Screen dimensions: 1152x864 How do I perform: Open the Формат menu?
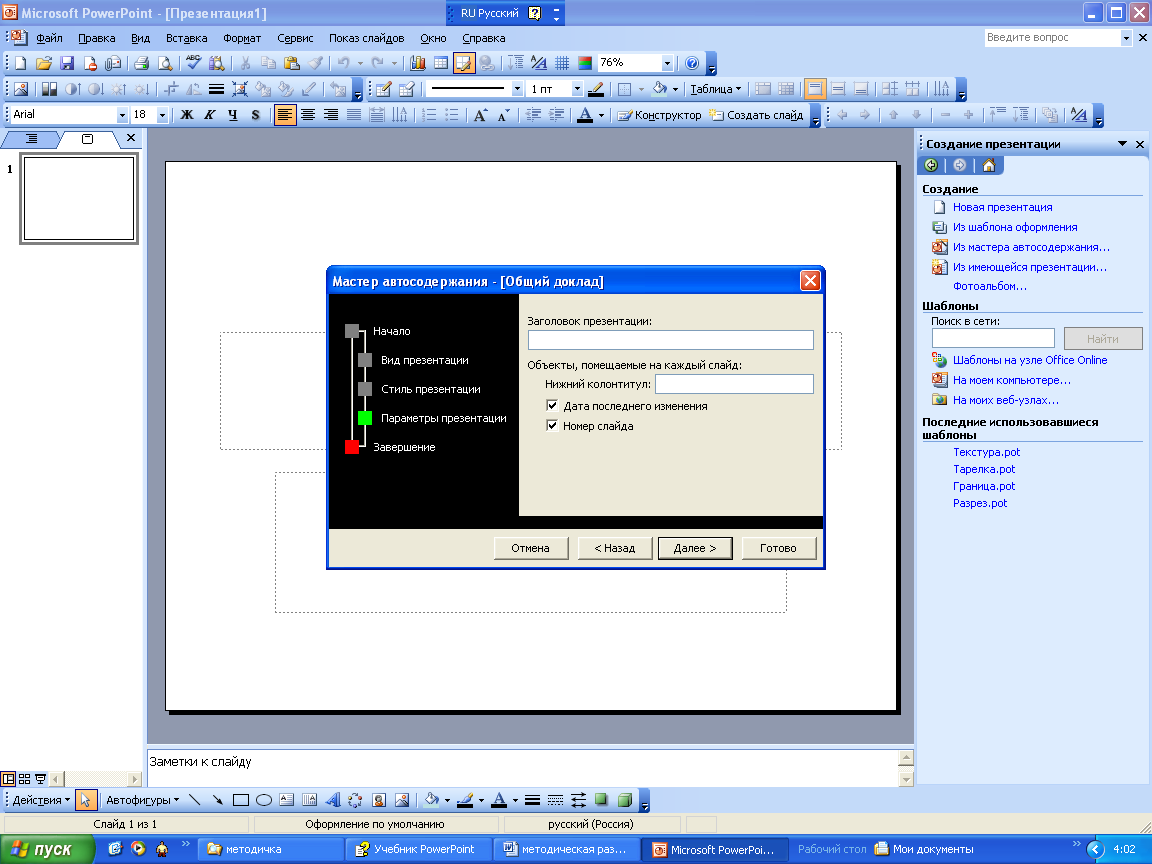242,38
